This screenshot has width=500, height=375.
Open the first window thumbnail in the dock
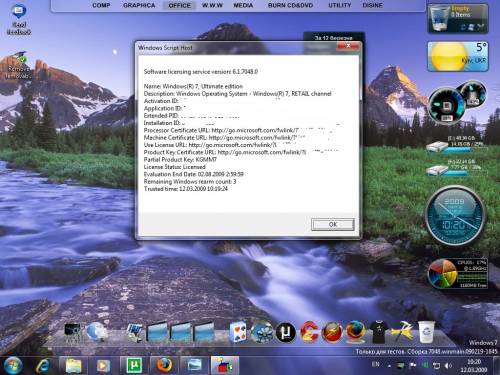[157, 332]
